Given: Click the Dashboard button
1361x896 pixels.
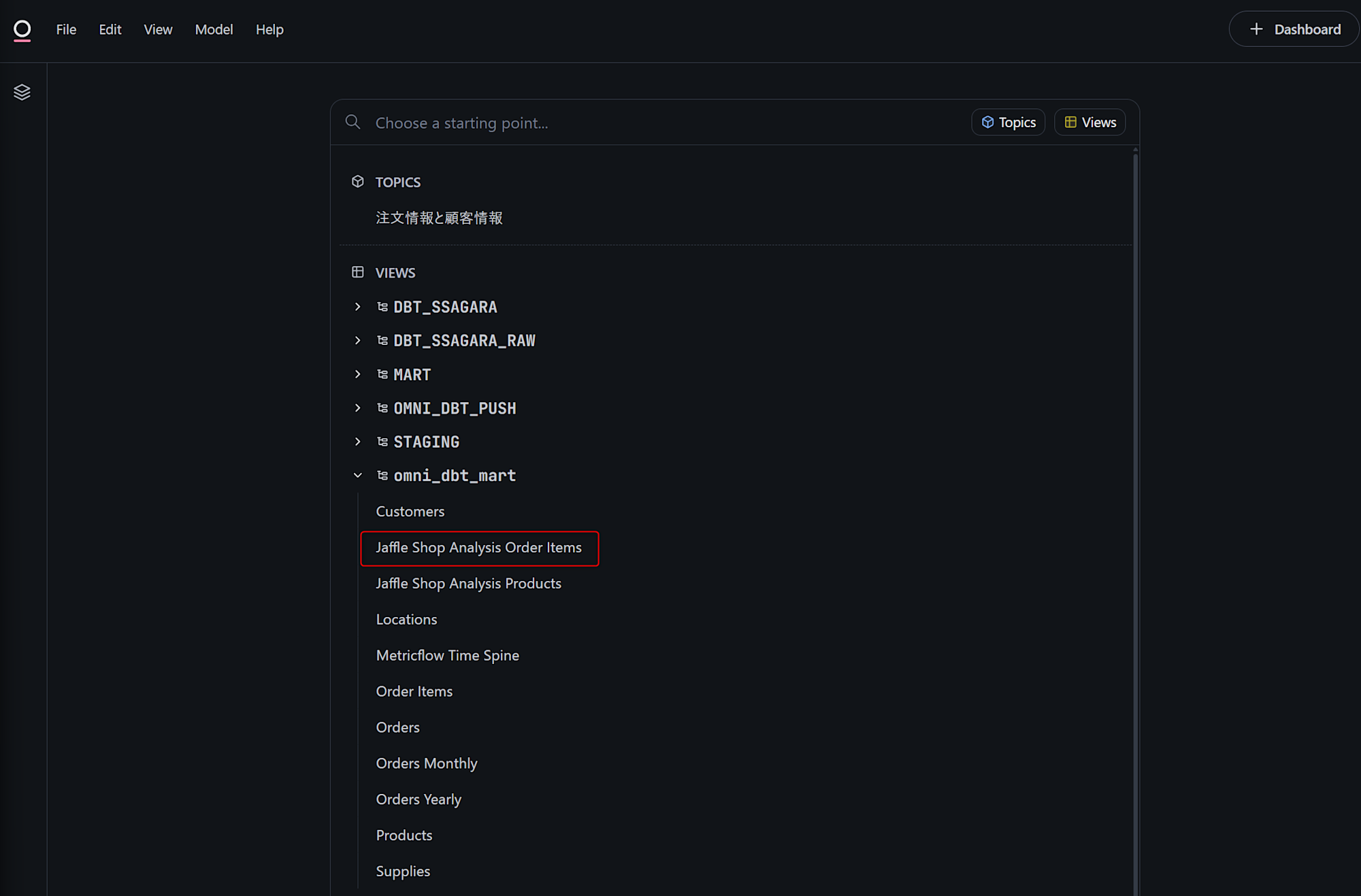Looking at the screenshot, I should 1294,29.
